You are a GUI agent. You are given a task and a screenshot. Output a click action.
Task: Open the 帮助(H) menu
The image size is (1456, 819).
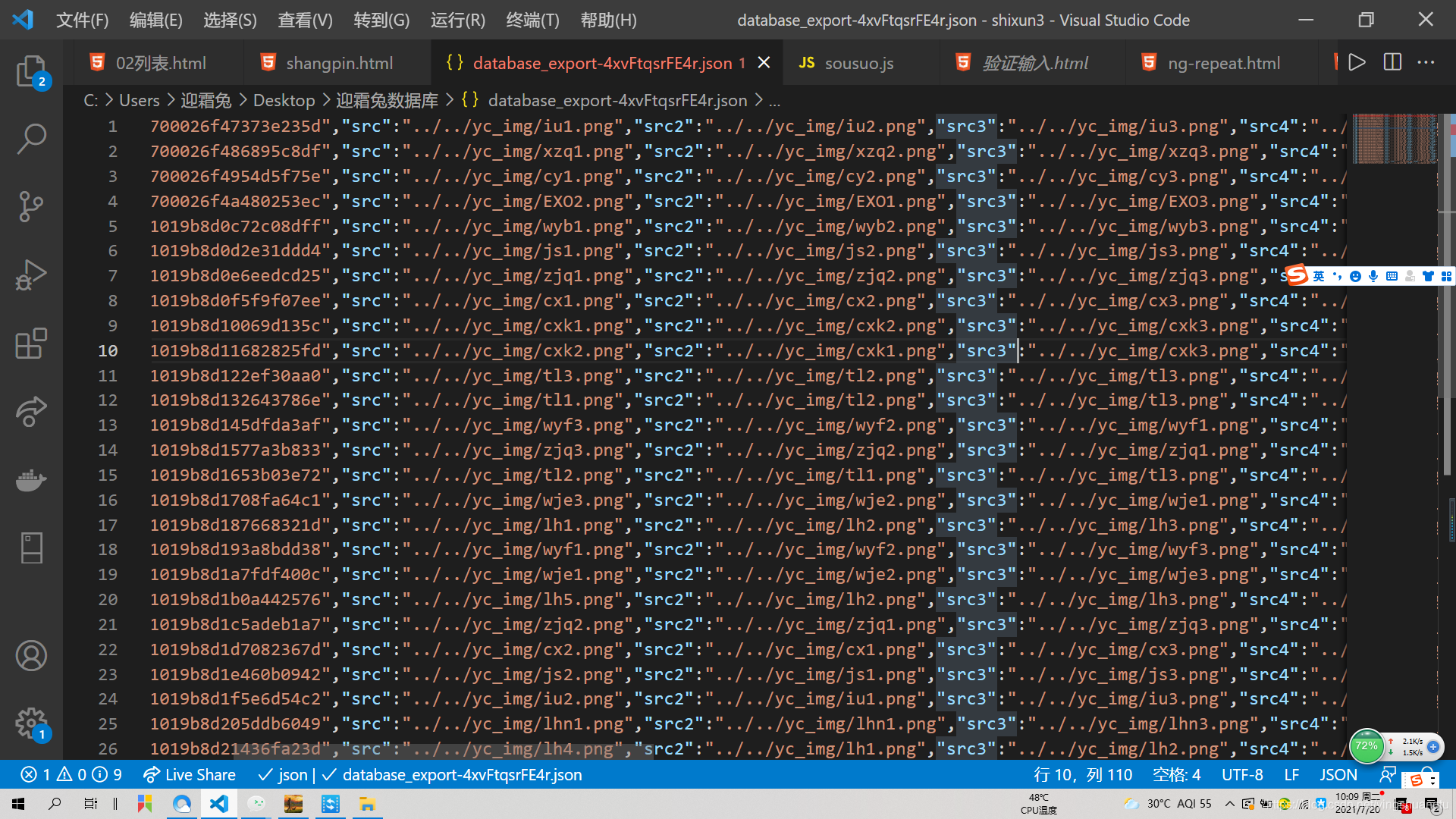click(x=609, y=20)
